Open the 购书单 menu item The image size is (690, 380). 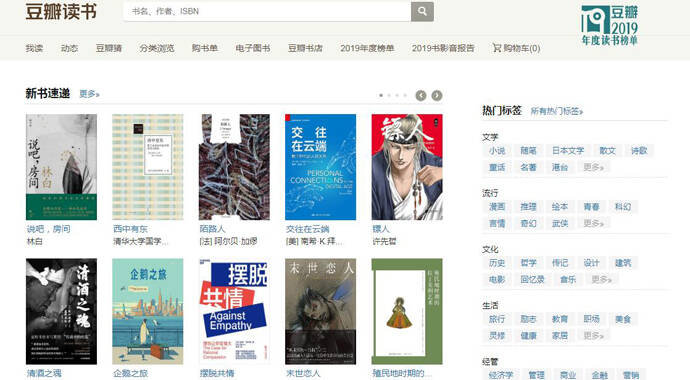tap(205, 48)
